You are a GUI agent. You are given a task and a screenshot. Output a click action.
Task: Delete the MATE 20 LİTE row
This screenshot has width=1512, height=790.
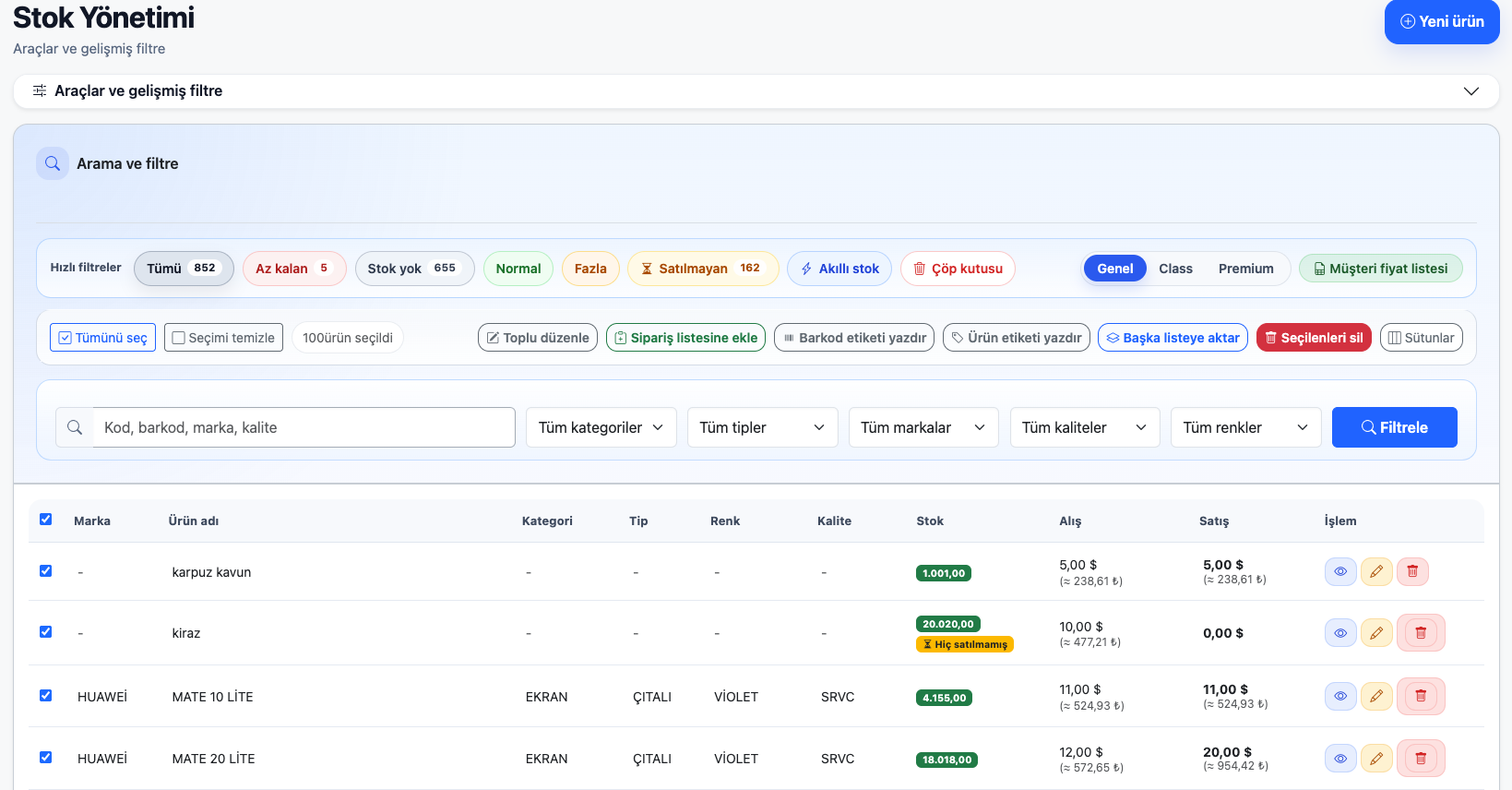pyautogui.click(x=1421, y=759)
